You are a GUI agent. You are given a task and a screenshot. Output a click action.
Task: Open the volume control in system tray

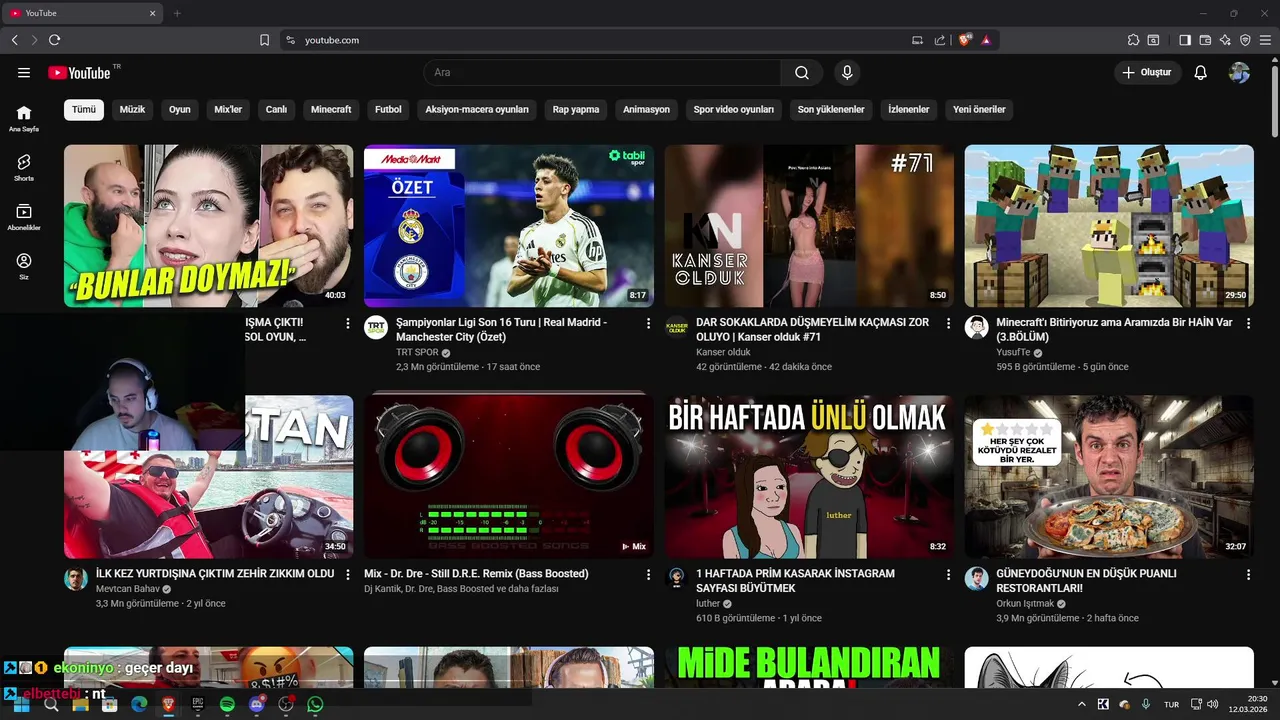click(x=1213, y=704)
